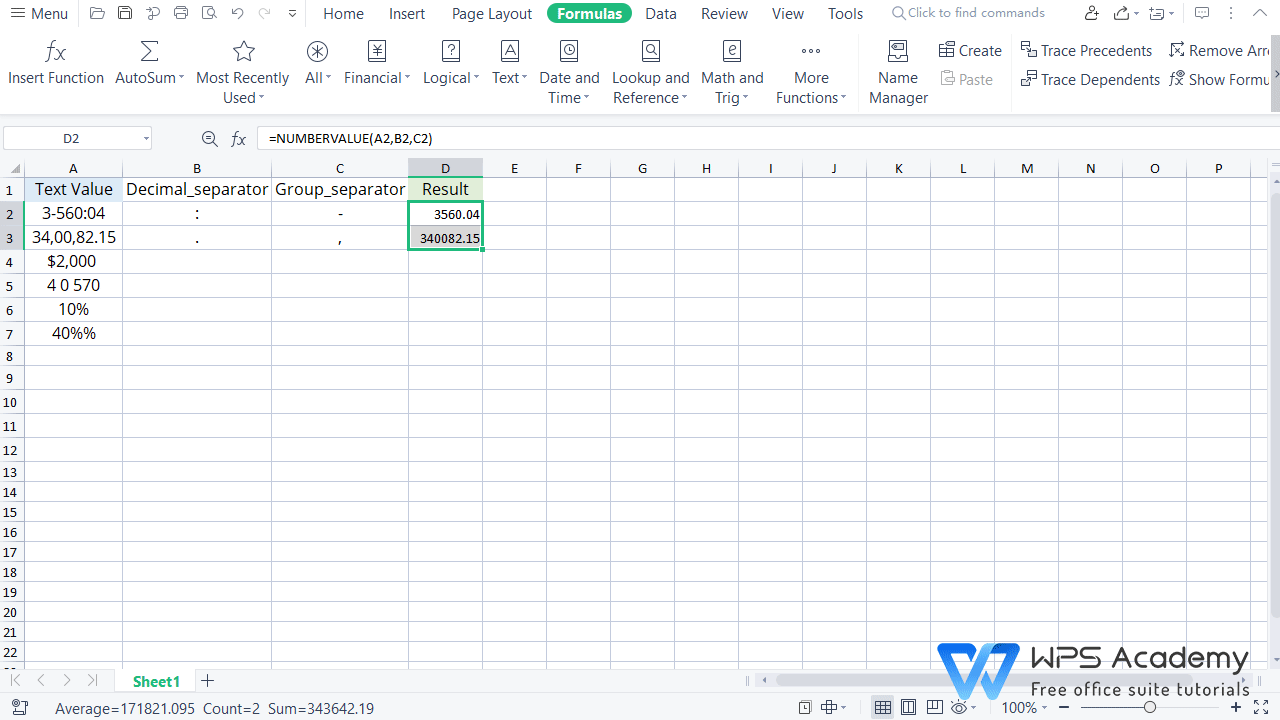Switch to Page Layout view in status bar
Viewport: 1280px width, 720px height.
(908, 707)
